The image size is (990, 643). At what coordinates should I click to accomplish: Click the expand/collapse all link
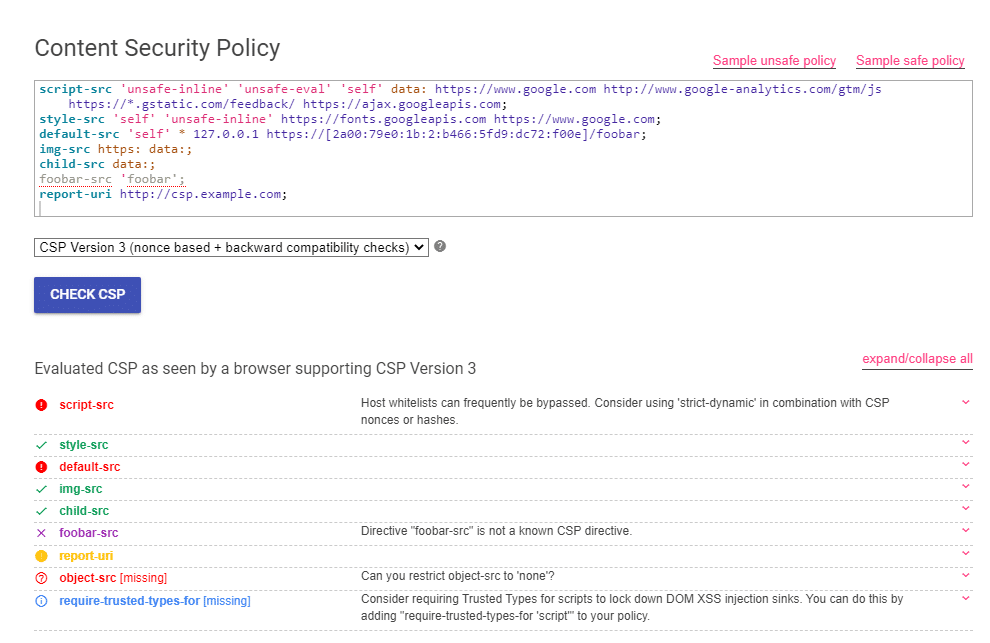pos(917,359)
